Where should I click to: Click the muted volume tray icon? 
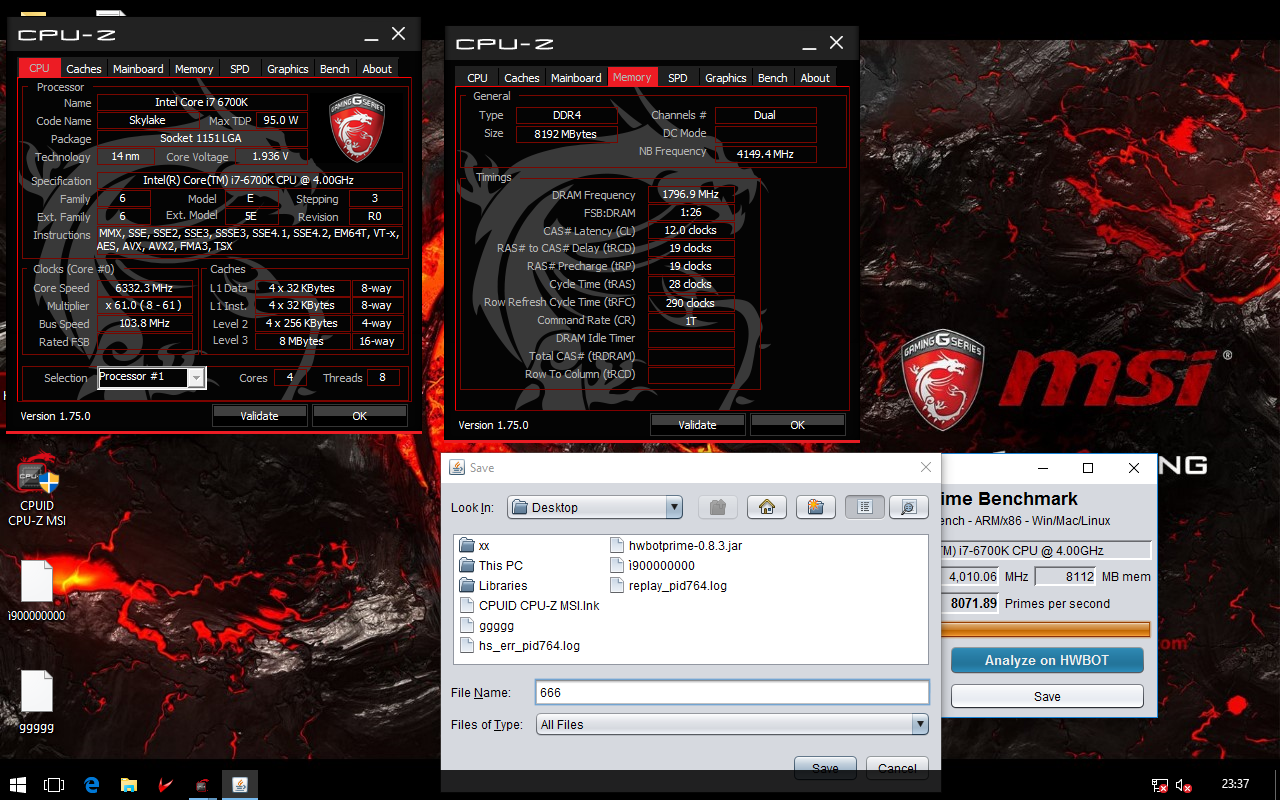pos(1184,785)
